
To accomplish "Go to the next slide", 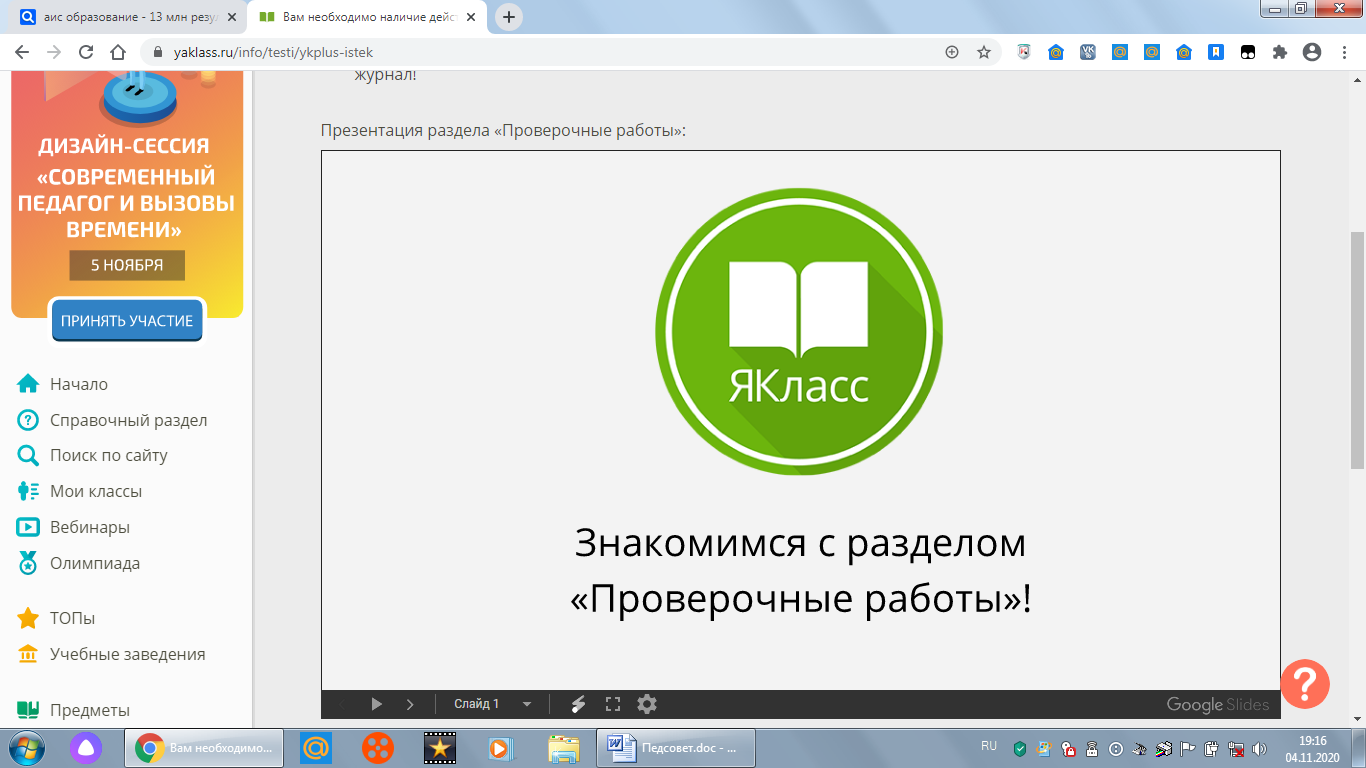I will (x=410, y=704).
